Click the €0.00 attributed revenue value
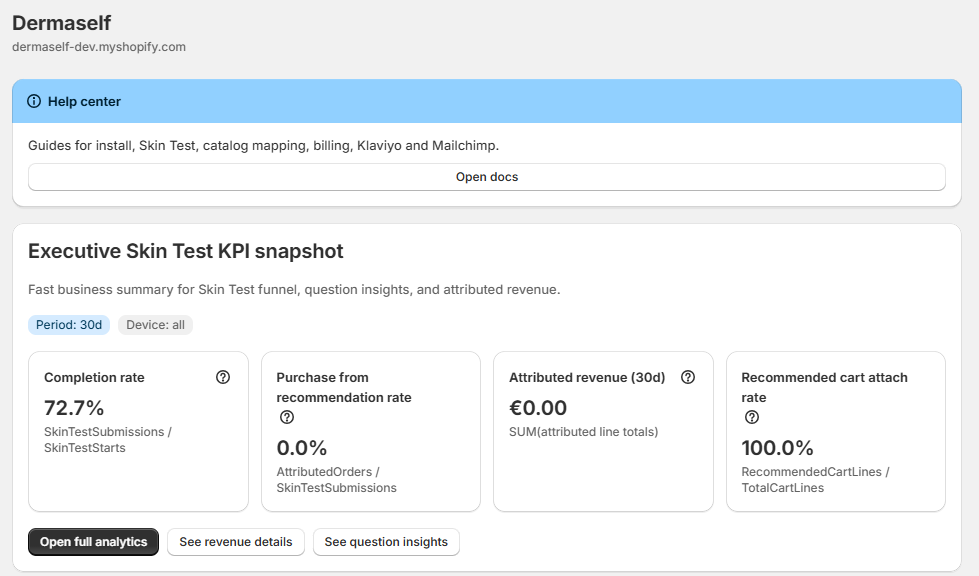 (538, 408)
